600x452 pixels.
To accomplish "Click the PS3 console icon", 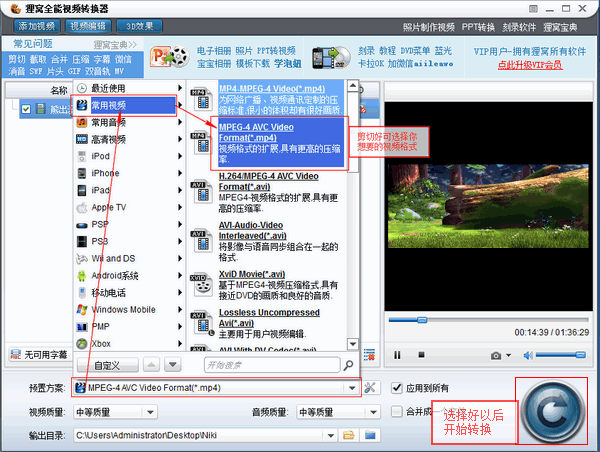I will pos(82,242).
